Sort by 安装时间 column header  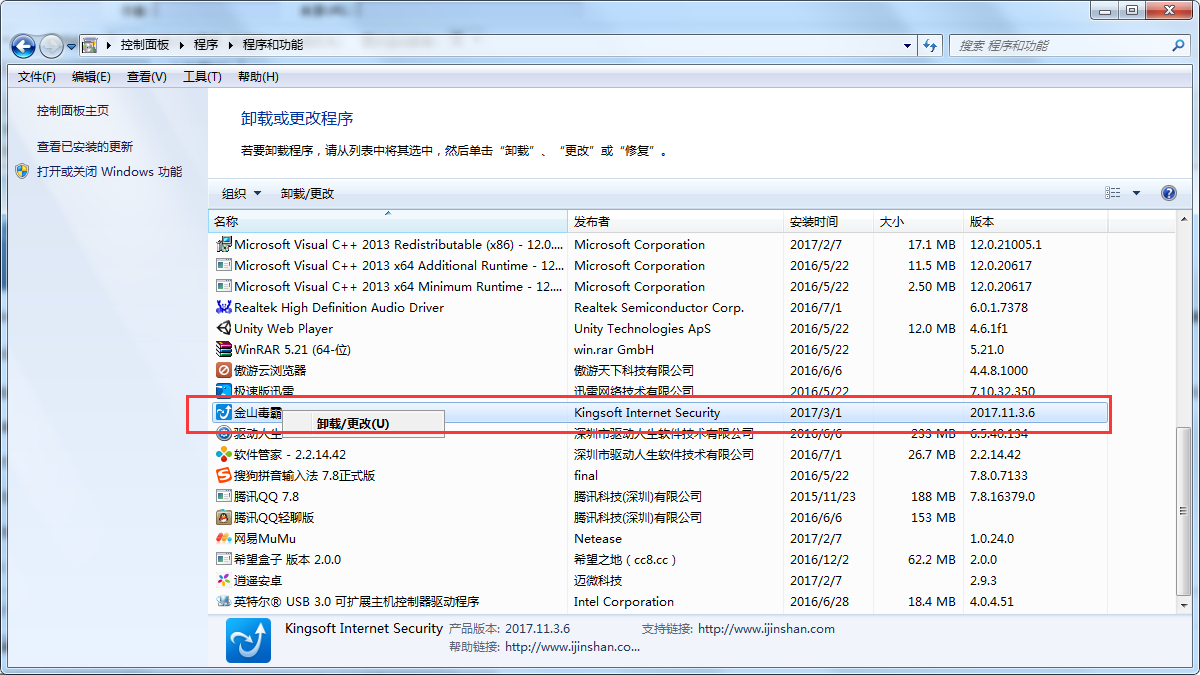[829, 222]
